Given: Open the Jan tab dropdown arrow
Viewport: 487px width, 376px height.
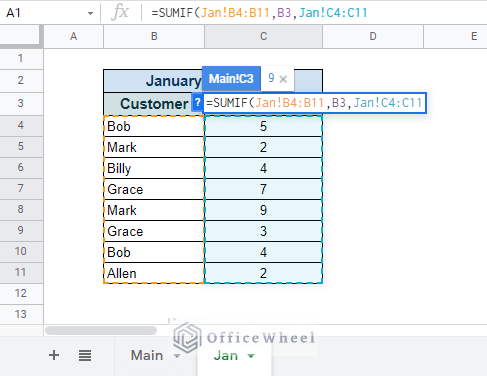Looking at the screenshot, I should pos(251,356).
